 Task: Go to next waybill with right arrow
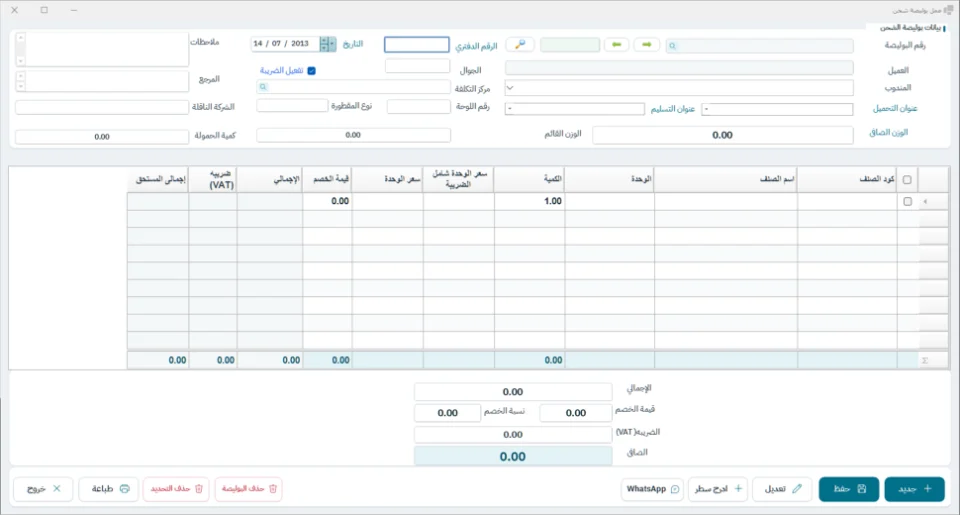[x=647, y=45]
